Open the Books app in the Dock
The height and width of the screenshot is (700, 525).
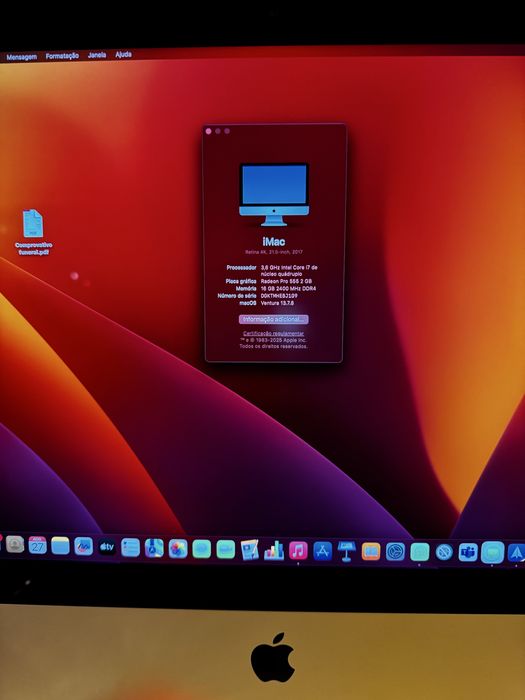point(371,552)
